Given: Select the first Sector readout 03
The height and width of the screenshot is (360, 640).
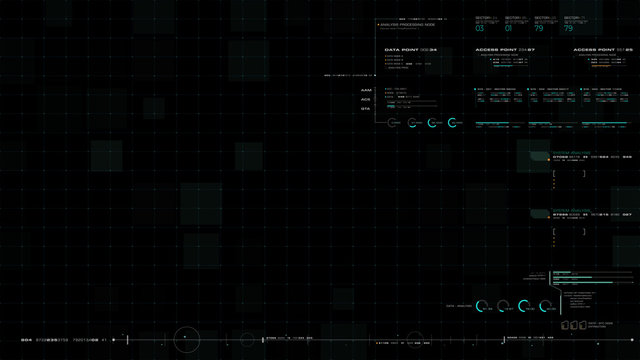Looking at the screenshot, I should coord(480,28).
